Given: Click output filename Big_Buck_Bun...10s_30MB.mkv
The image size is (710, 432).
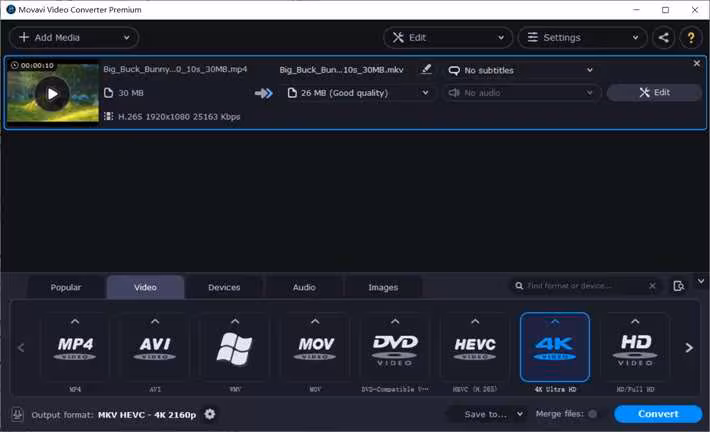Looking at the screenshot, I should [341, 70].
